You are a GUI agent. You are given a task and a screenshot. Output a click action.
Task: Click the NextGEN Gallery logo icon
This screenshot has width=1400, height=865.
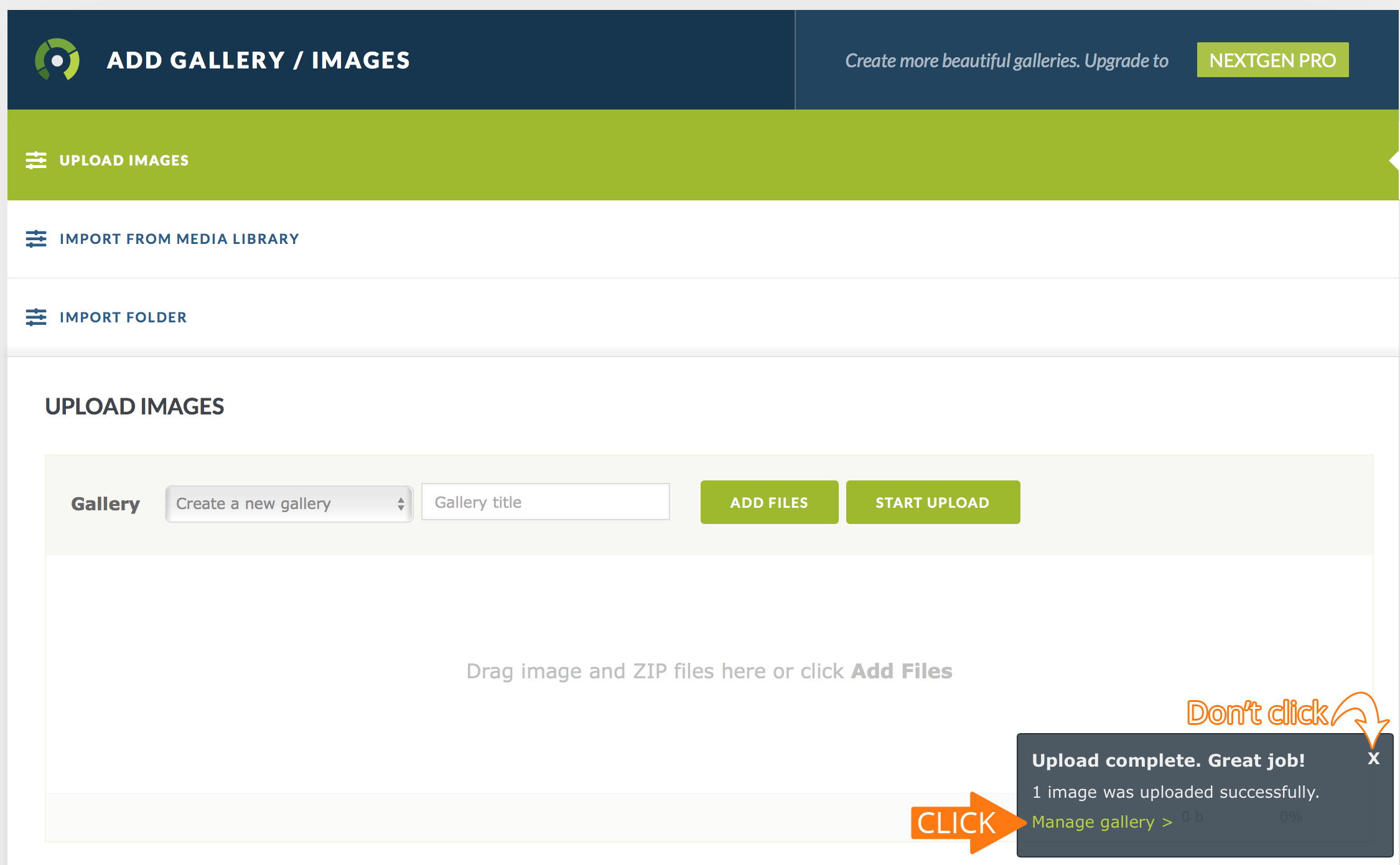(57, 60)
